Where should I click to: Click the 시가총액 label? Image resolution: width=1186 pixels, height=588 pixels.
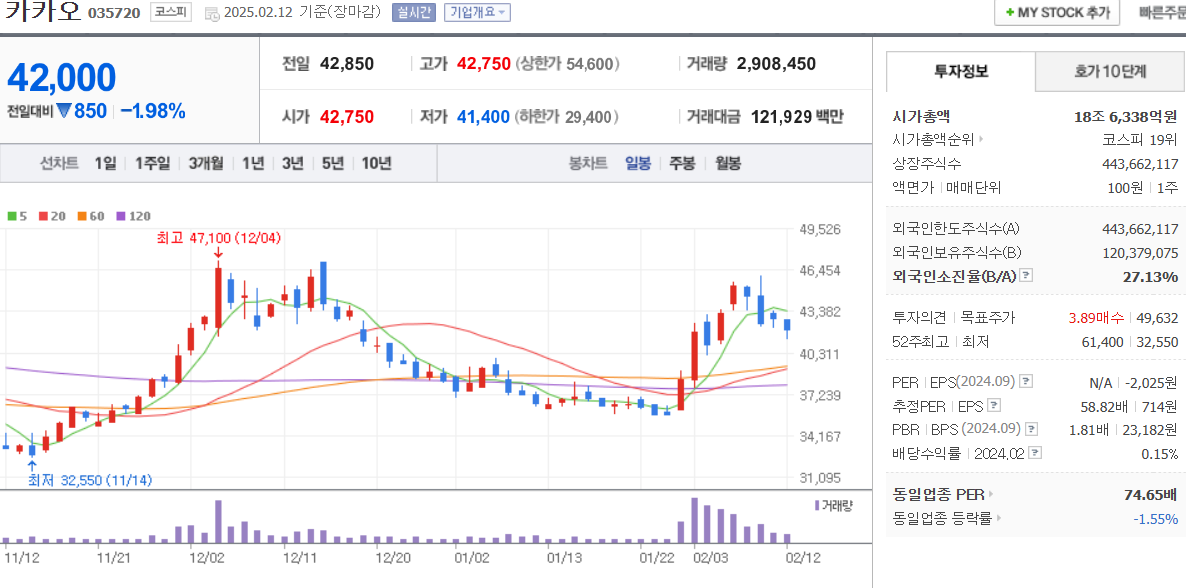[921, 117]
